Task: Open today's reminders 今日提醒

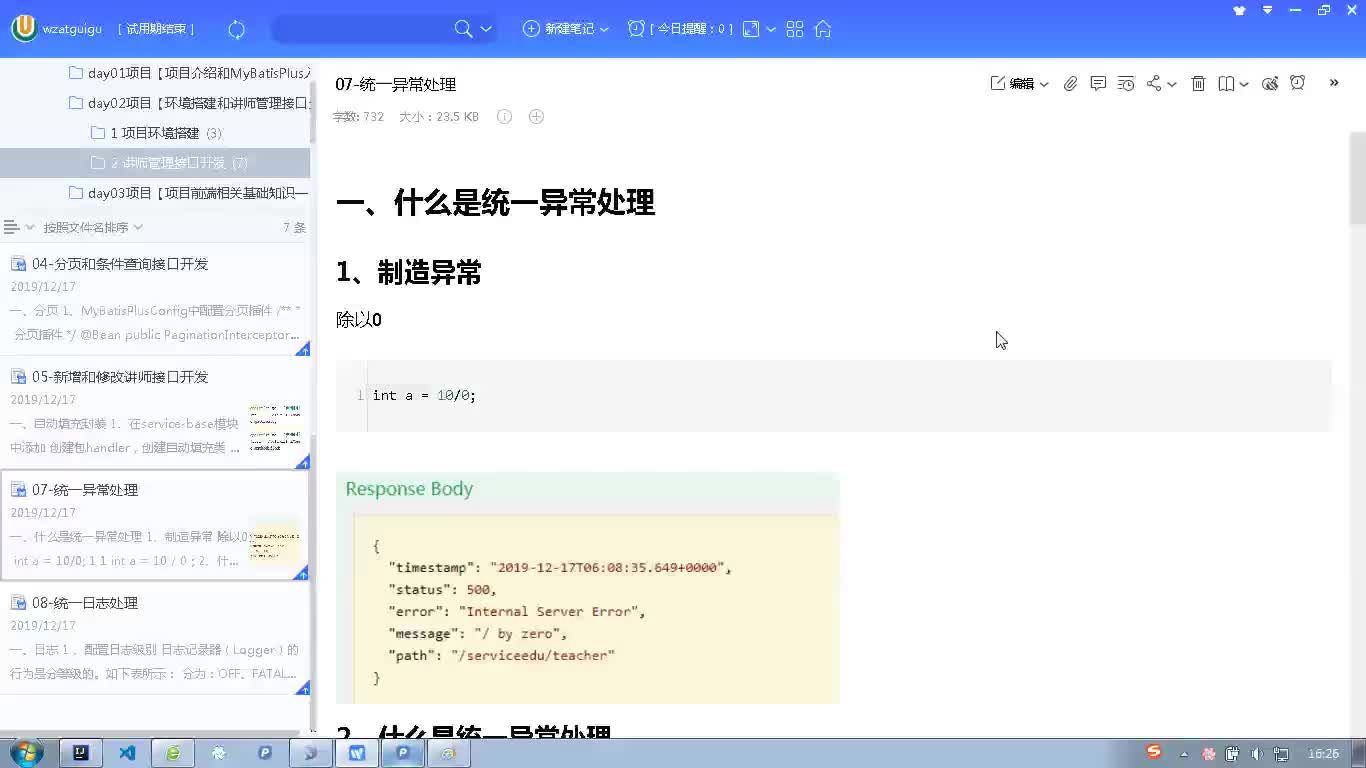Action: tap(680, 29)
